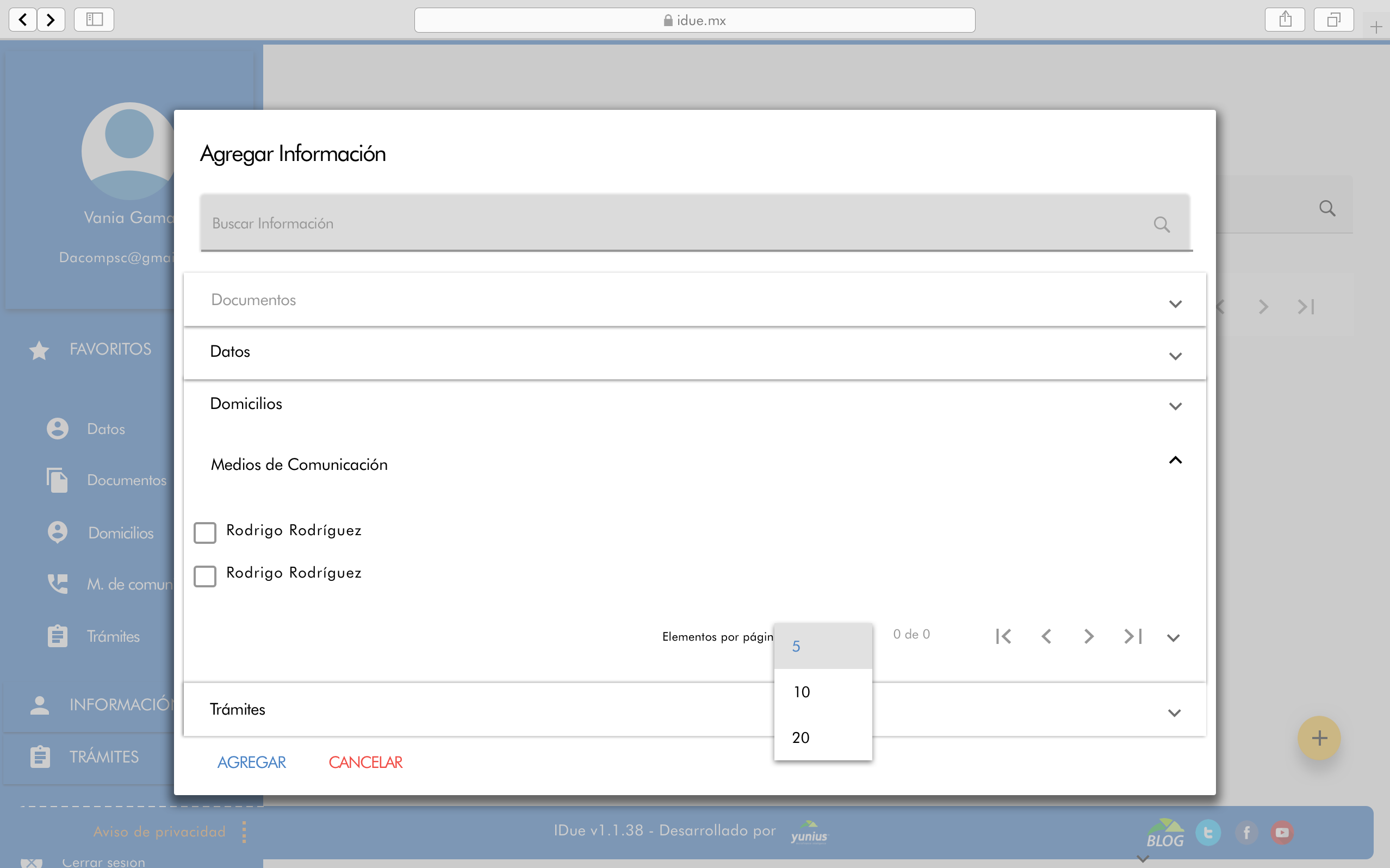Click the AGREGAR button

[x=251, y=762]
